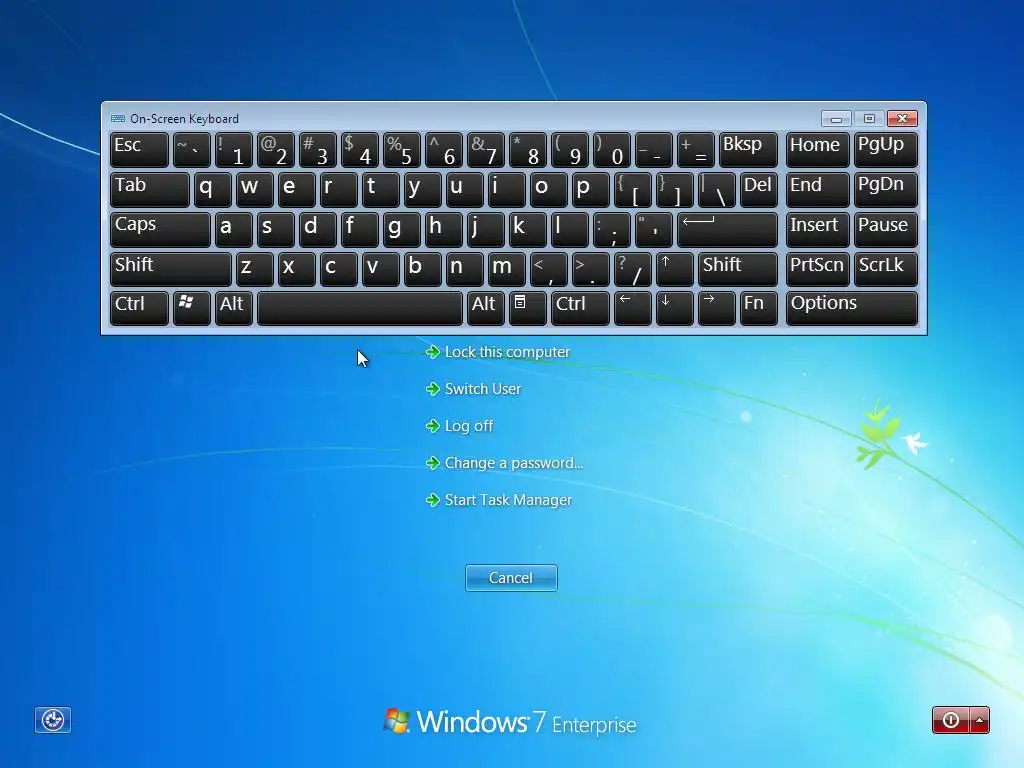Click the Windows logo key on keyboard
Image resolution: width=1024 pixels, height=768 pixels.
point(191,308)
